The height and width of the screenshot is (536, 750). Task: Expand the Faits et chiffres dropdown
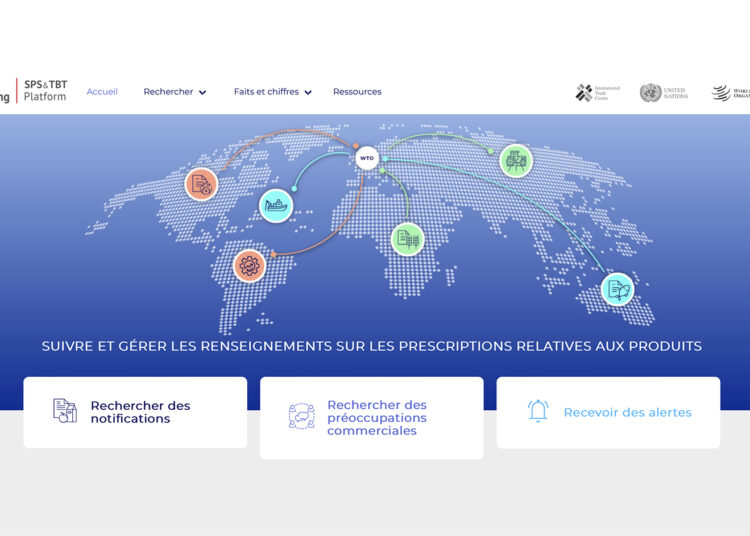point(272,92)
